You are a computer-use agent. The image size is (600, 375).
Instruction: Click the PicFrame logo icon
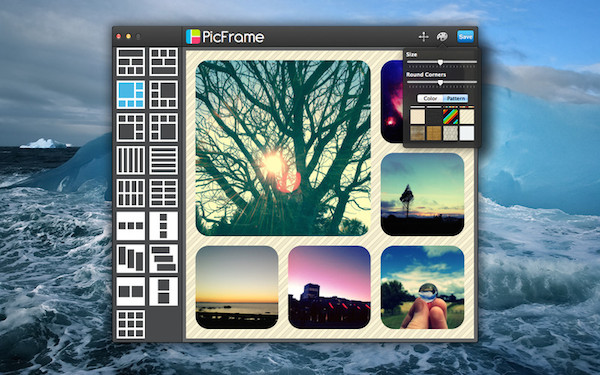pos(193,37)
